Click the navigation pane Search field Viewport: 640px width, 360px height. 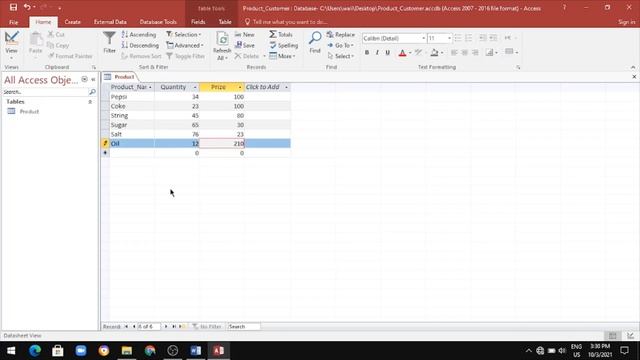[x=46, y=92]
